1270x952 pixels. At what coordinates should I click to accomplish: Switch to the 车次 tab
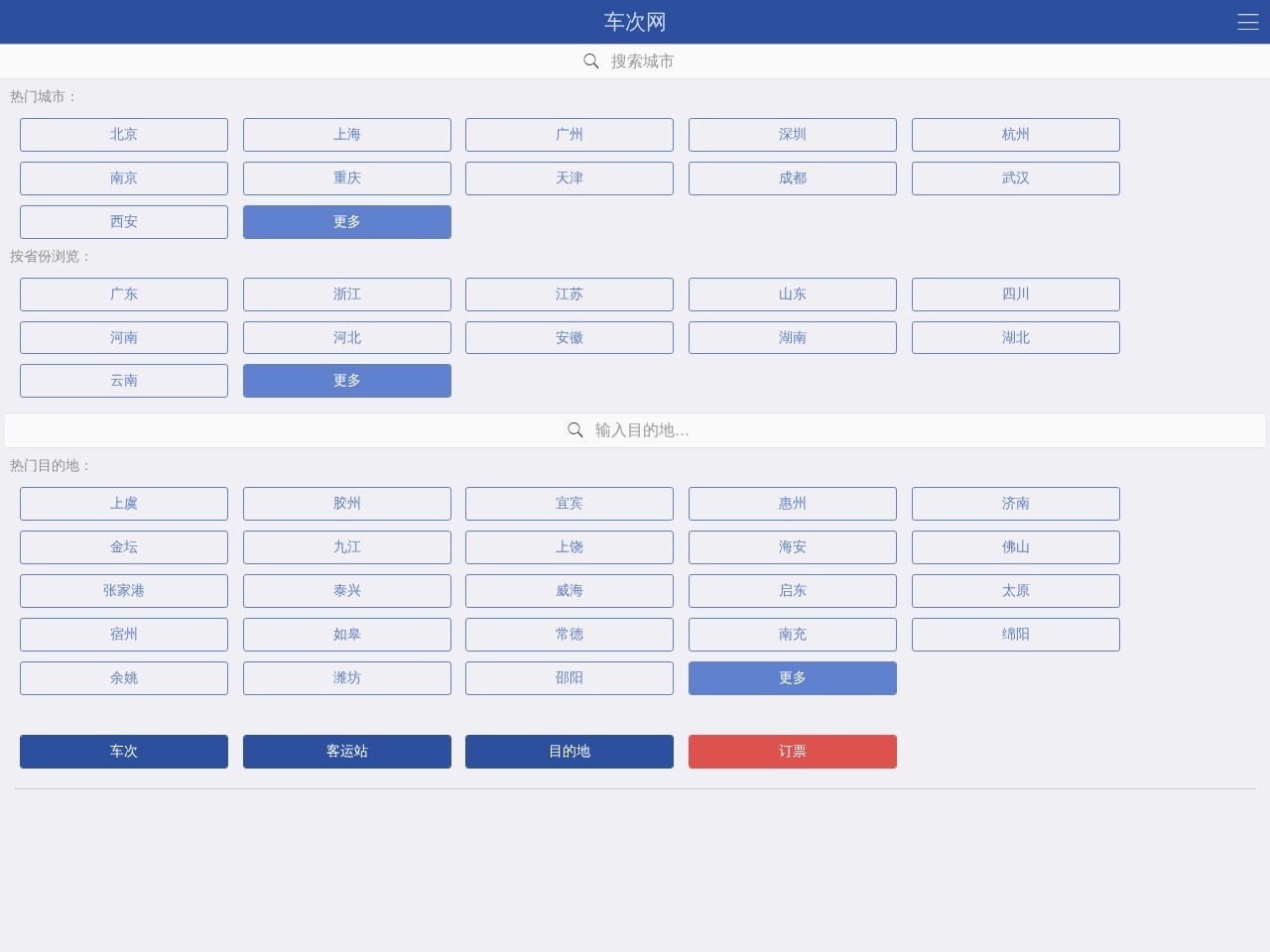click(124, 752)
